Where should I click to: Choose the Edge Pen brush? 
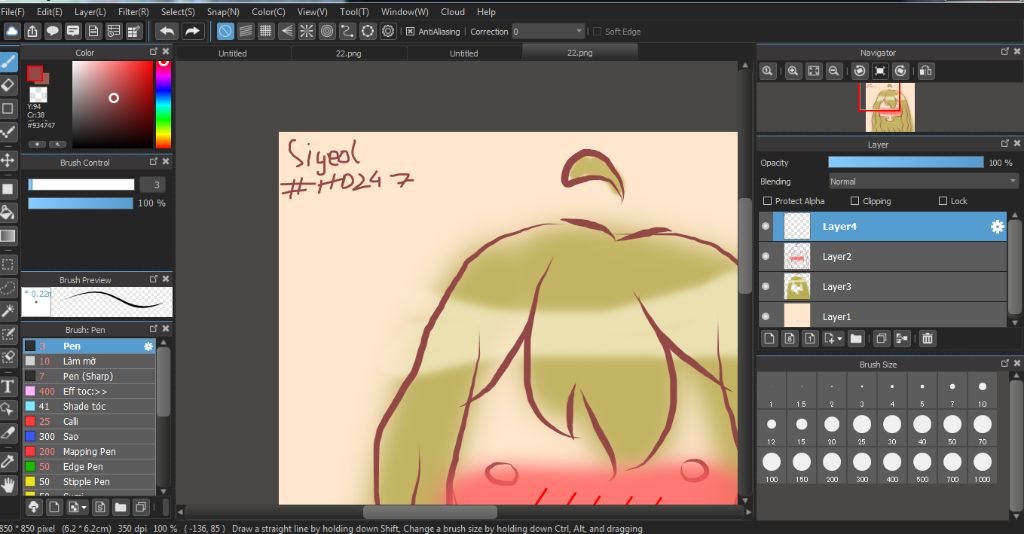coord(89,466)
